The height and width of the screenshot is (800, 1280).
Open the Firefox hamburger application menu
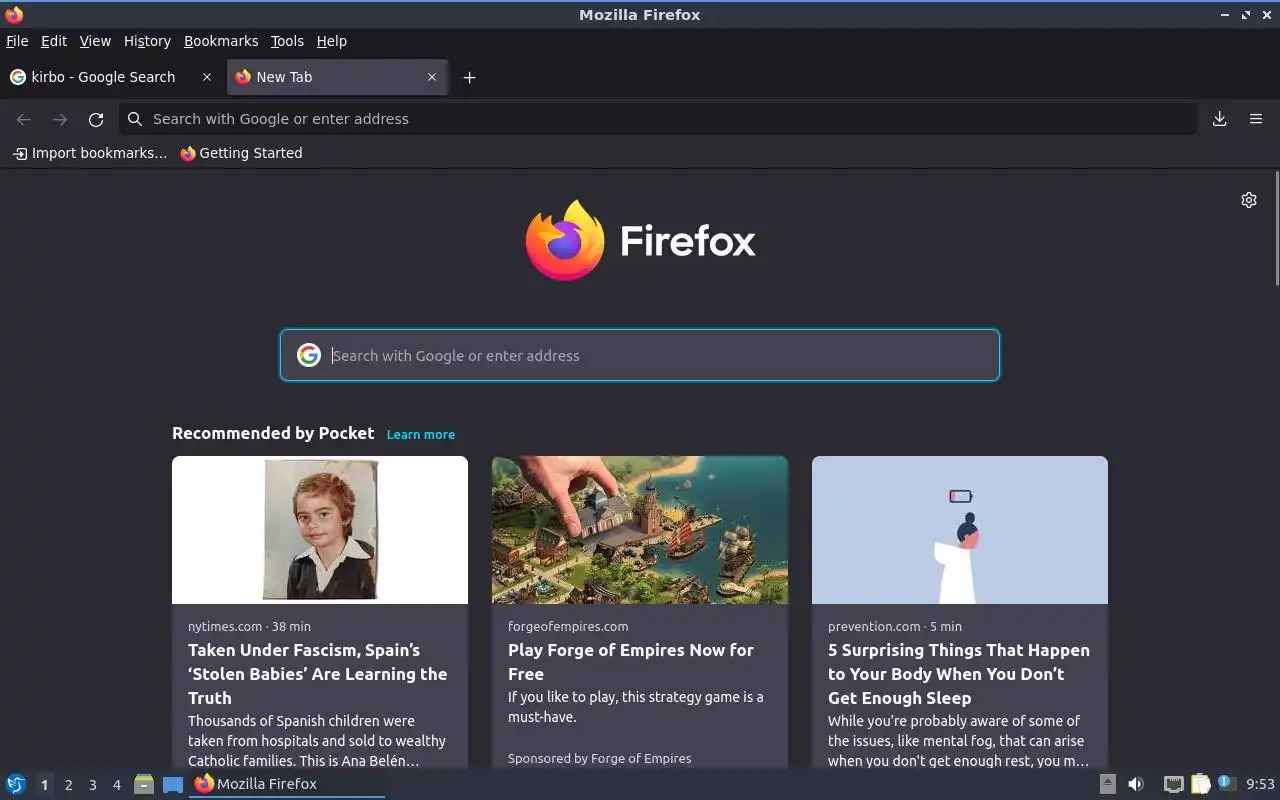[x=1256, y=119]
